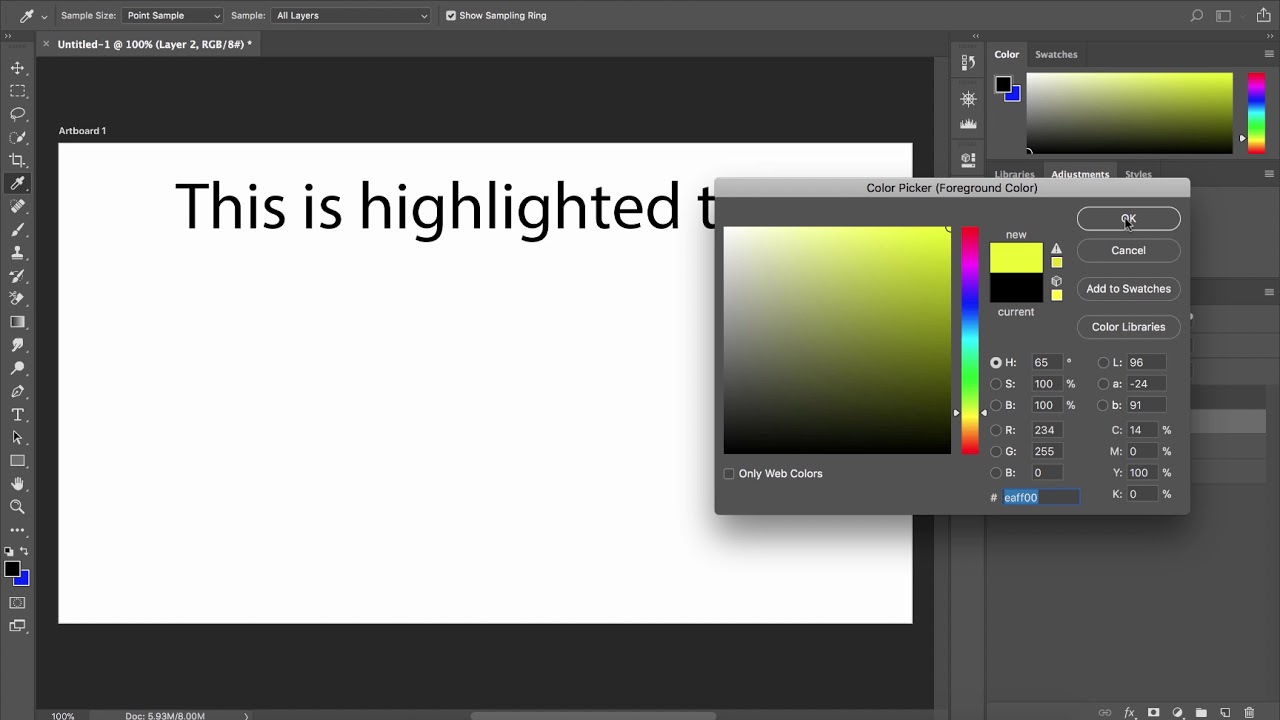The height and width of the screenshot is (720, 1280).
Task: Click Cancel in the Color Picker
Action: click(x=1129, y=251)
